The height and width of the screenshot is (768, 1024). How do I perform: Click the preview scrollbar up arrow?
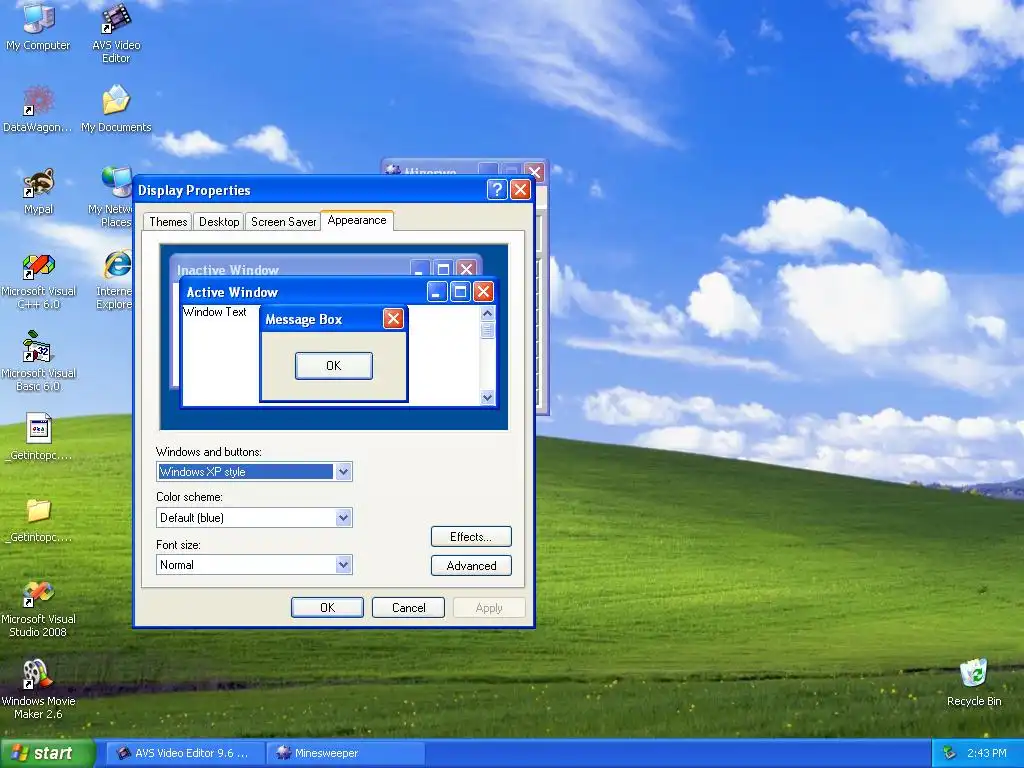pos(487,313)
